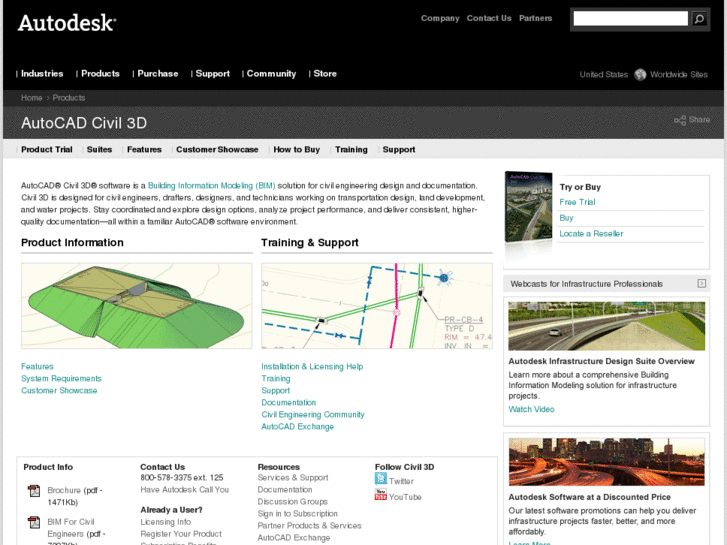Click Have Autodesk Call You link
The image size is (727, 545).
pos(185,490)
